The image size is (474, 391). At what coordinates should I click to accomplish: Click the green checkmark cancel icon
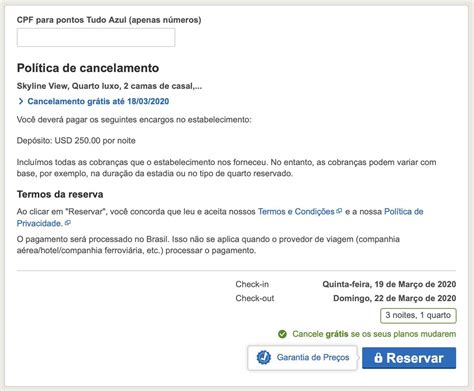click(x=282, y=334)
